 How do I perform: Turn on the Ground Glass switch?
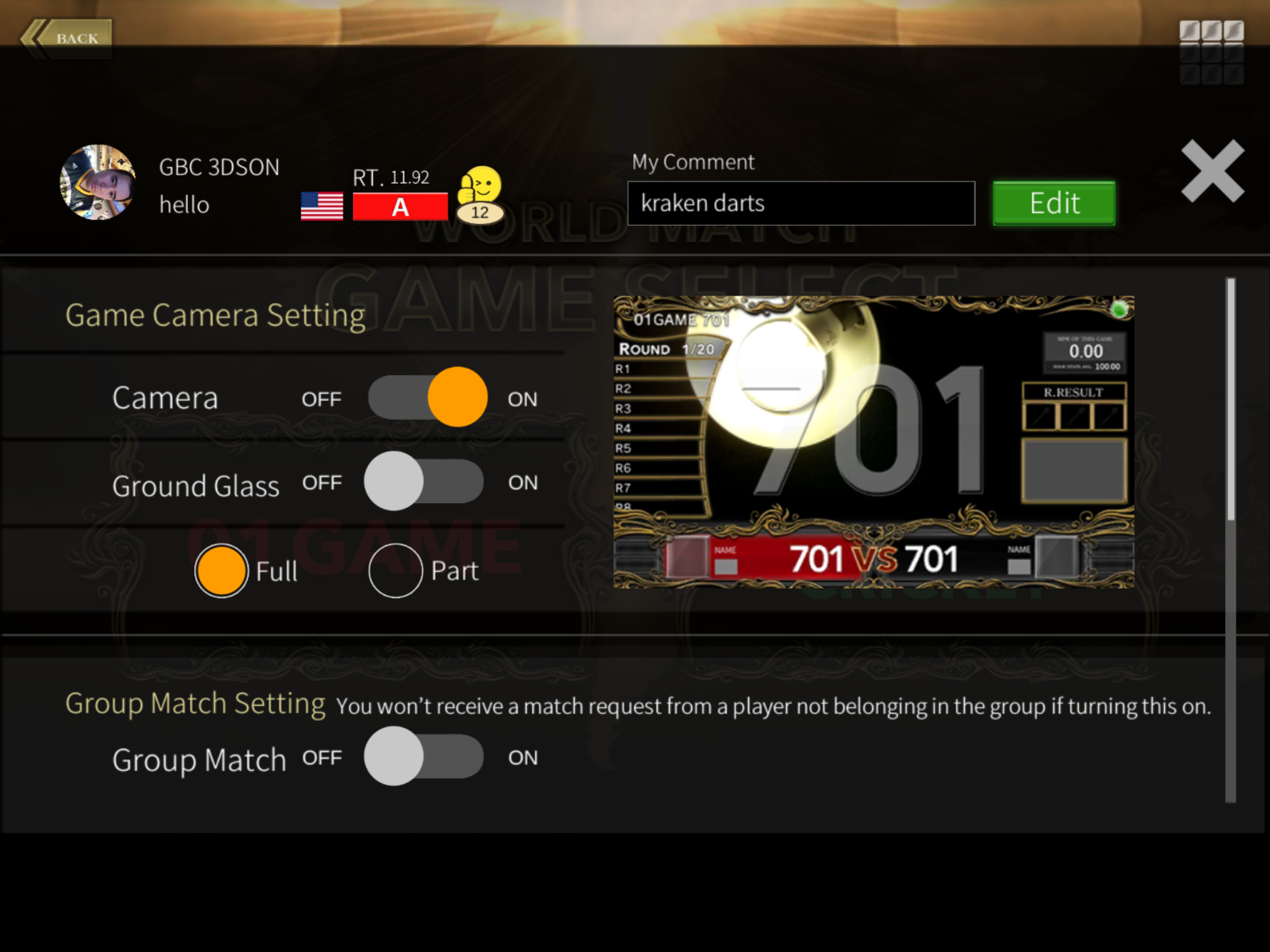click(424, 481)
